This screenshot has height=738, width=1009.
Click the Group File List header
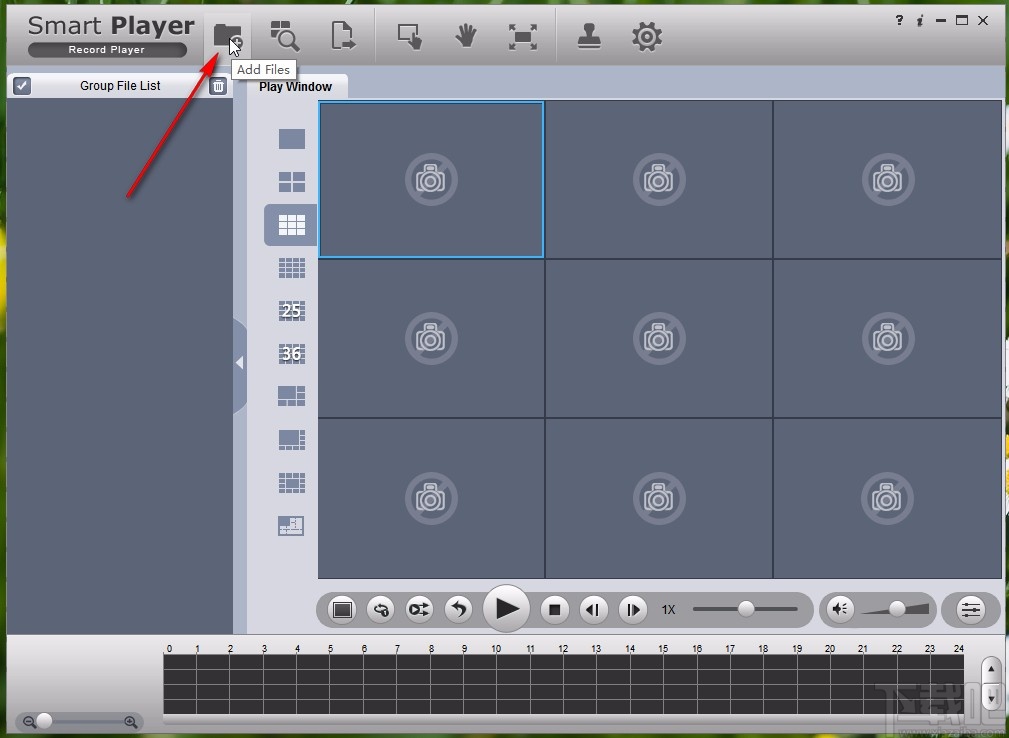pos(120,86)
